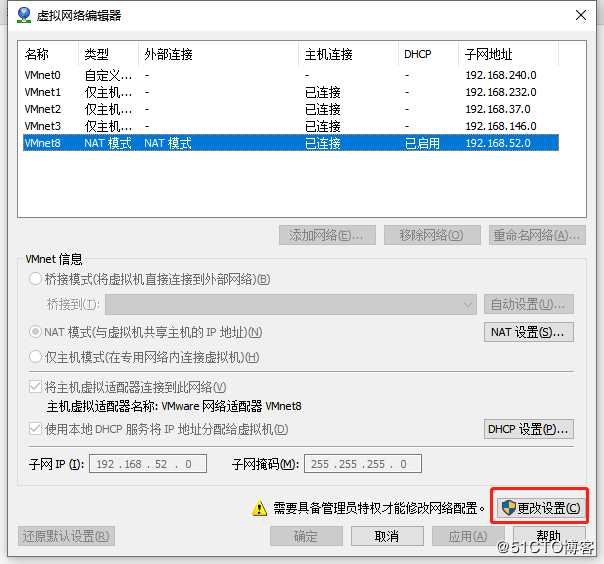Image resolution: width=604 pixels, height=564 pixels.
Task: Click subnet address 192.168.146.0
Action: point(501,126)
